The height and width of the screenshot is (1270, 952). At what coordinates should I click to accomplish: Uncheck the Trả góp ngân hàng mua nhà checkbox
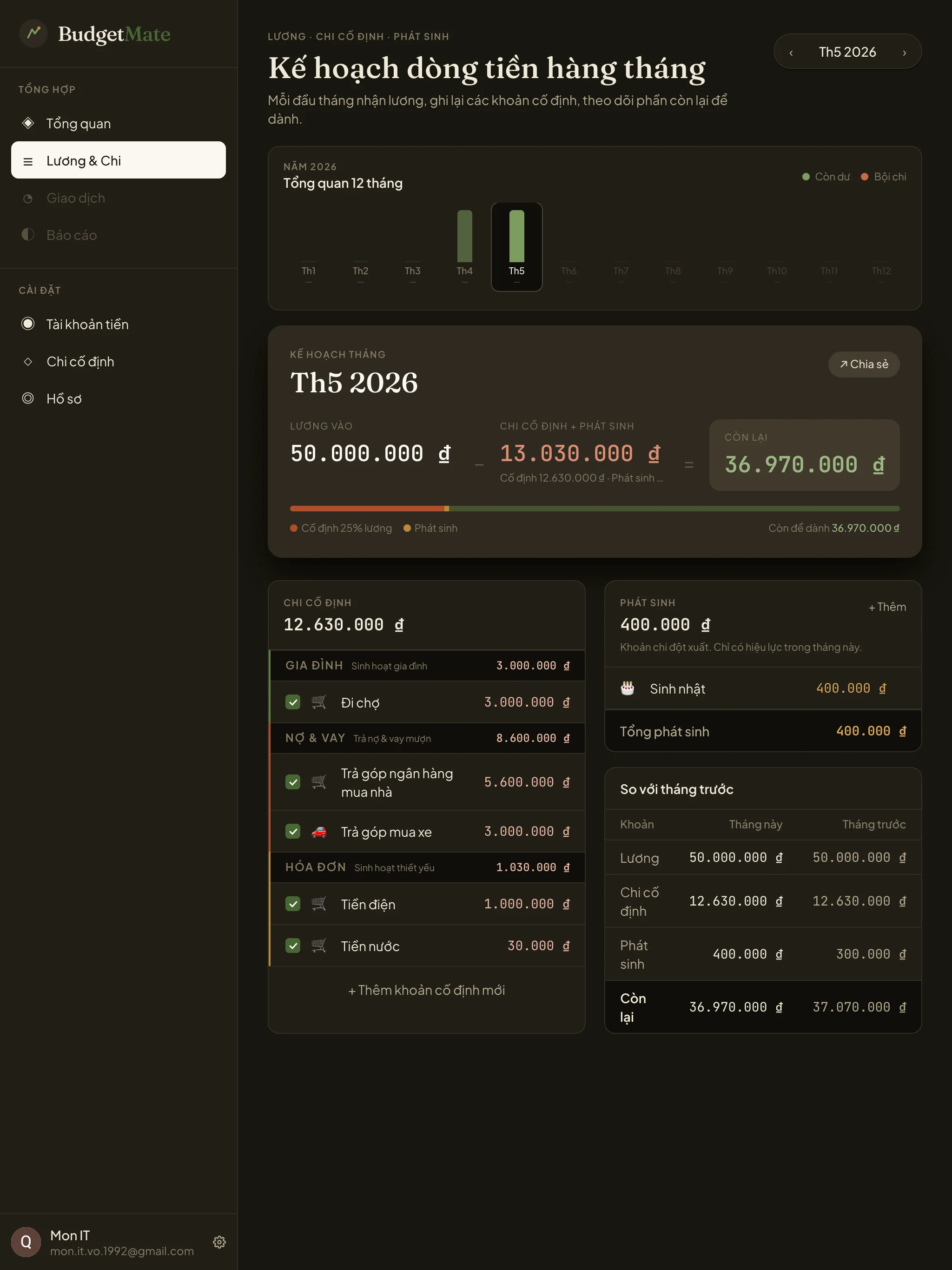click(x=293, y=782)
